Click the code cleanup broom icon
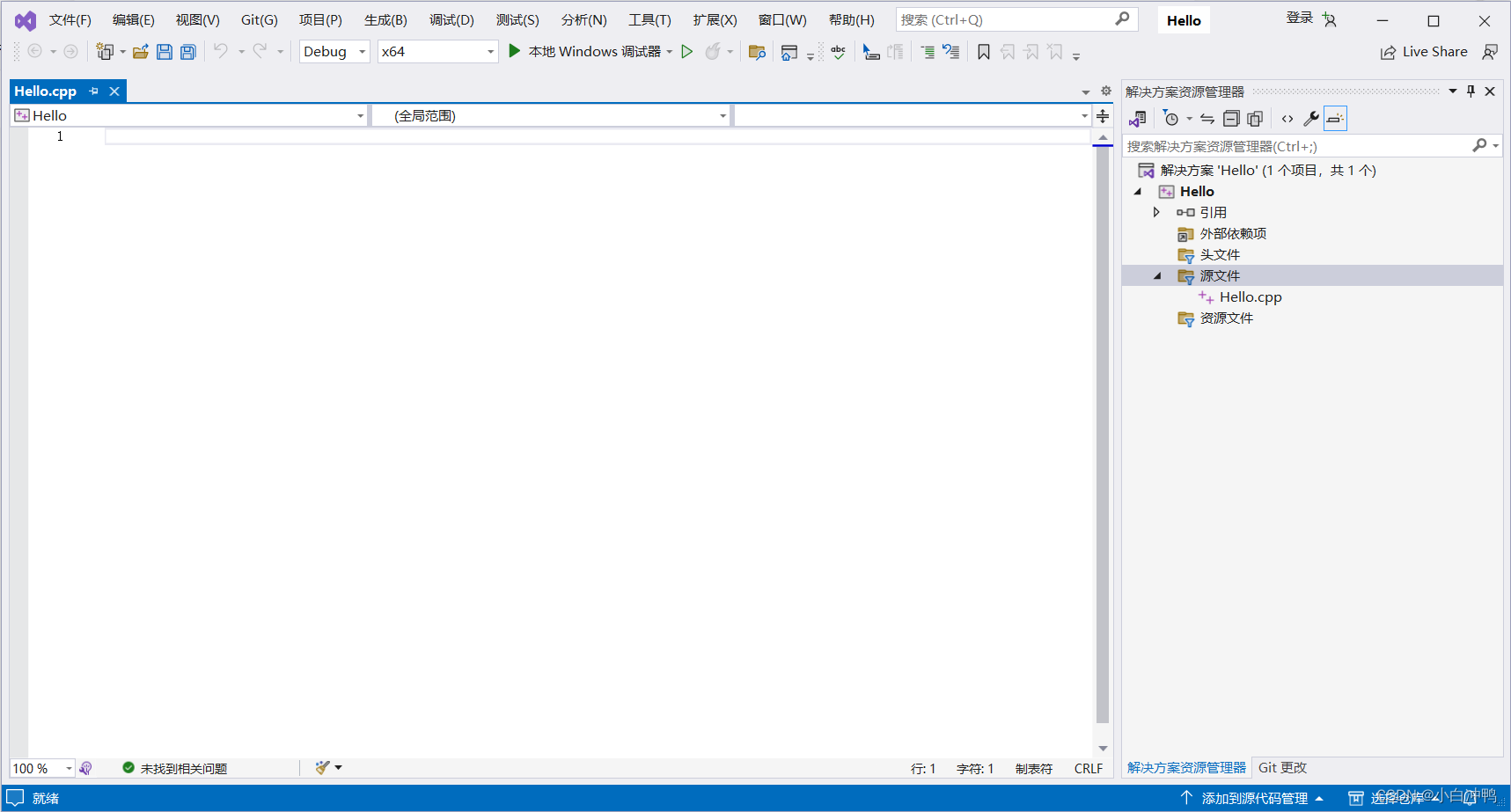The width and height of the screenshot is (1511, 812). coord(322,768)
